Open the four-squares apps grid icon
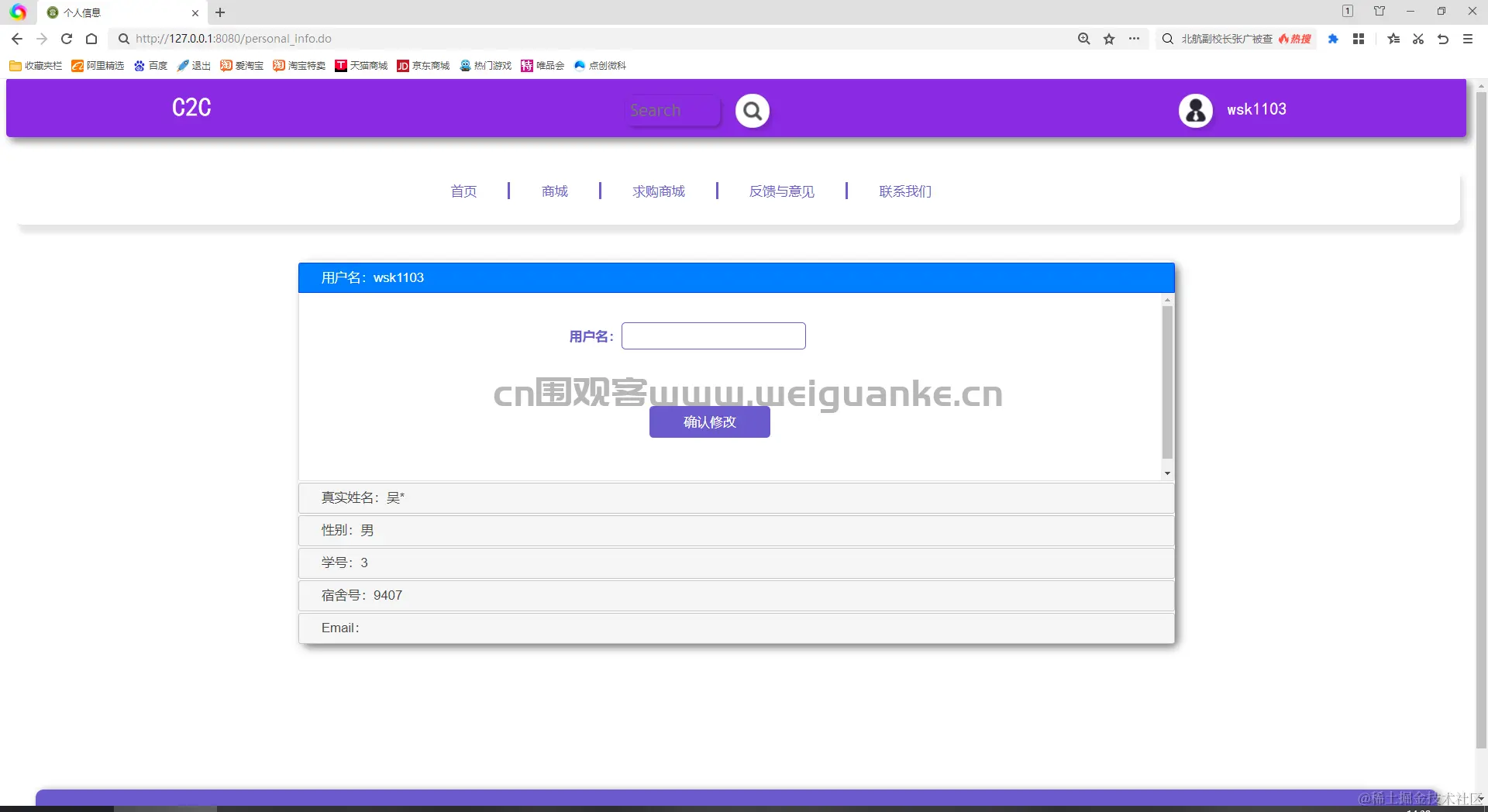 click(1359, 39)
